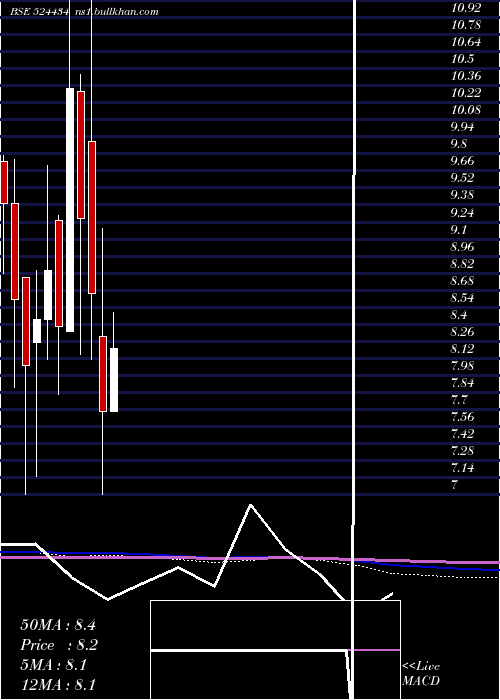Viewport: 500px width, 700px height.
Task: Click the 12MA : 8.1 readout
Action: (x=58, y=684)
